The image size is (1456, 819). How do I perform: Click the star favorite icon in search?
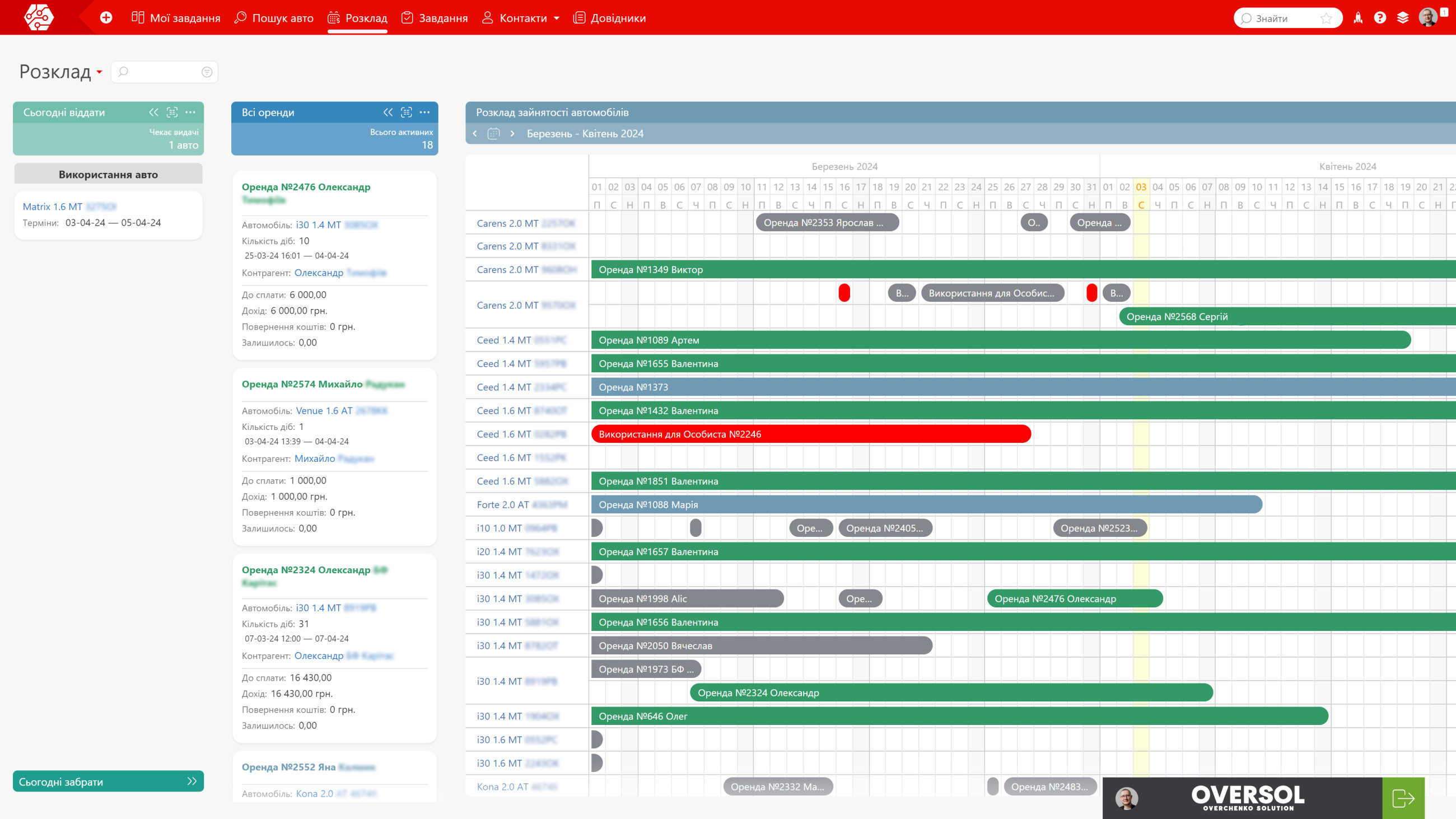(x=1326, y=18)
